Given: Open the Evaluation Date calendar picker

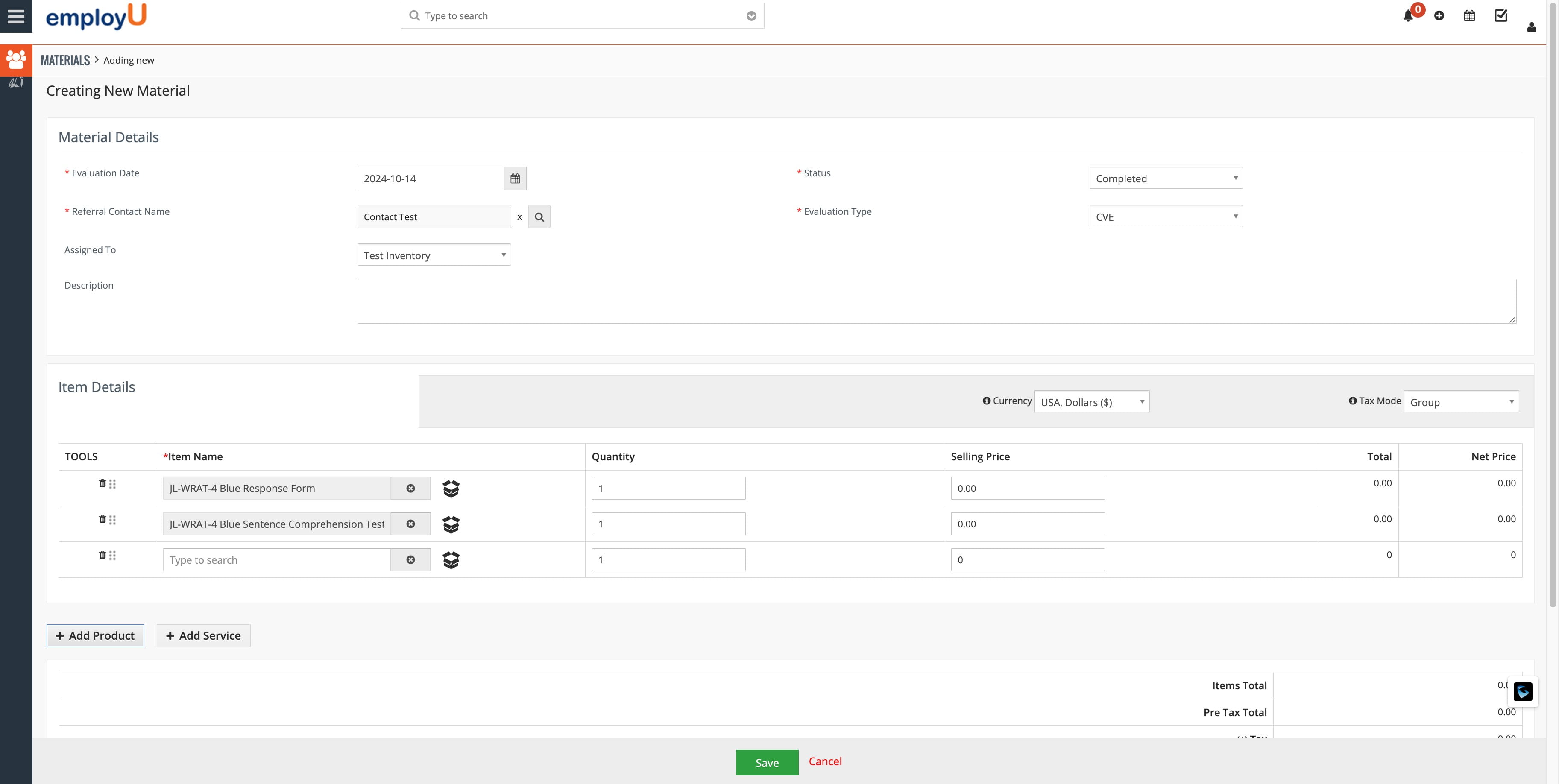Looking at the screenshot, I should [x=515, y=178].
